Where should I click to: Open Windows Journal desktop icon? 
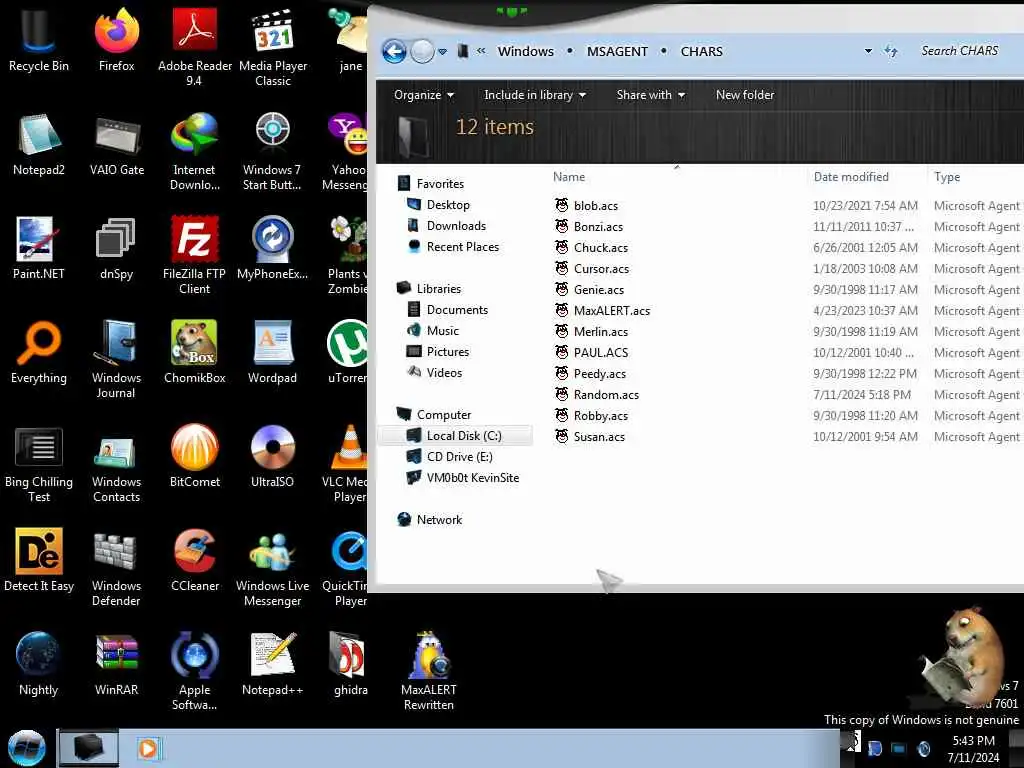[116, 359]
